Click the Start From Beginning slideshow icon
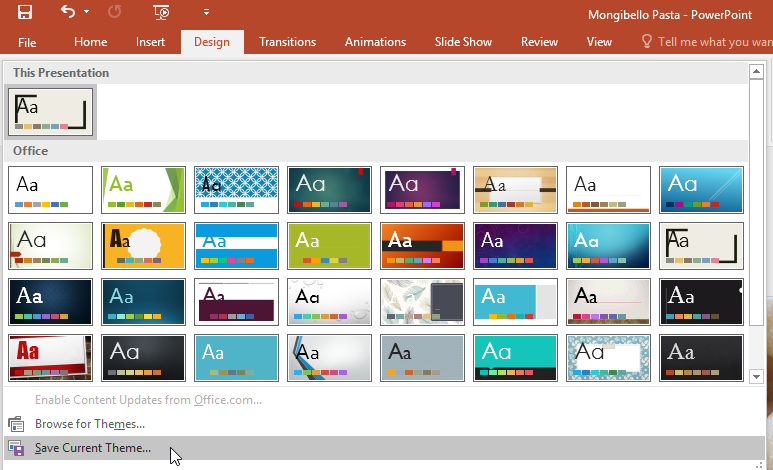Screen dimensions: 773x470 click(161, 12)
